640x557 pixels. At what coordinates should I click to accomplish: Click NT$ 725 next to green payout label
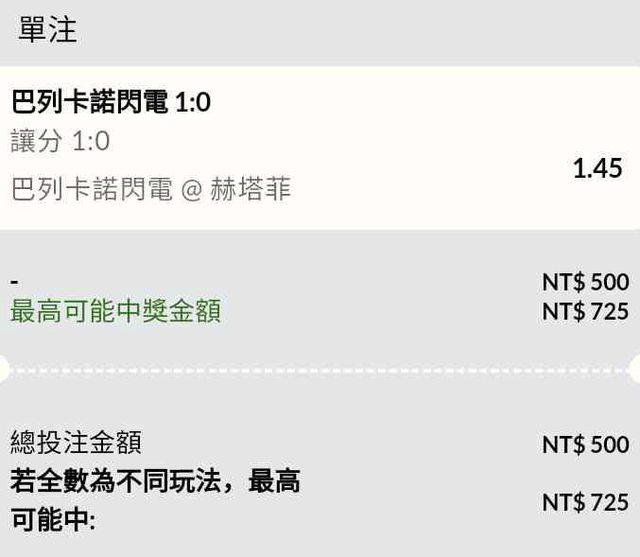click(x=585, y=312)
